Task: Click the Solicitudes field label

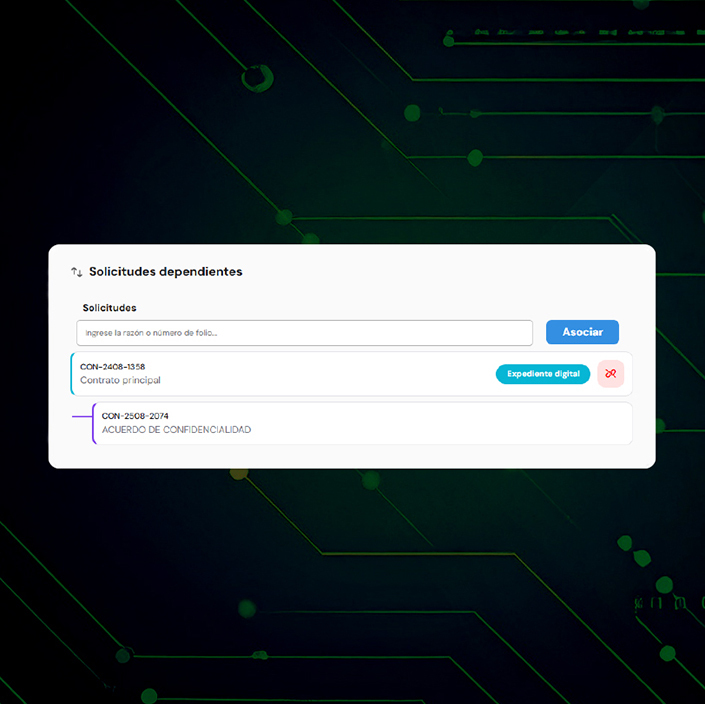Action: pos(109,308)
